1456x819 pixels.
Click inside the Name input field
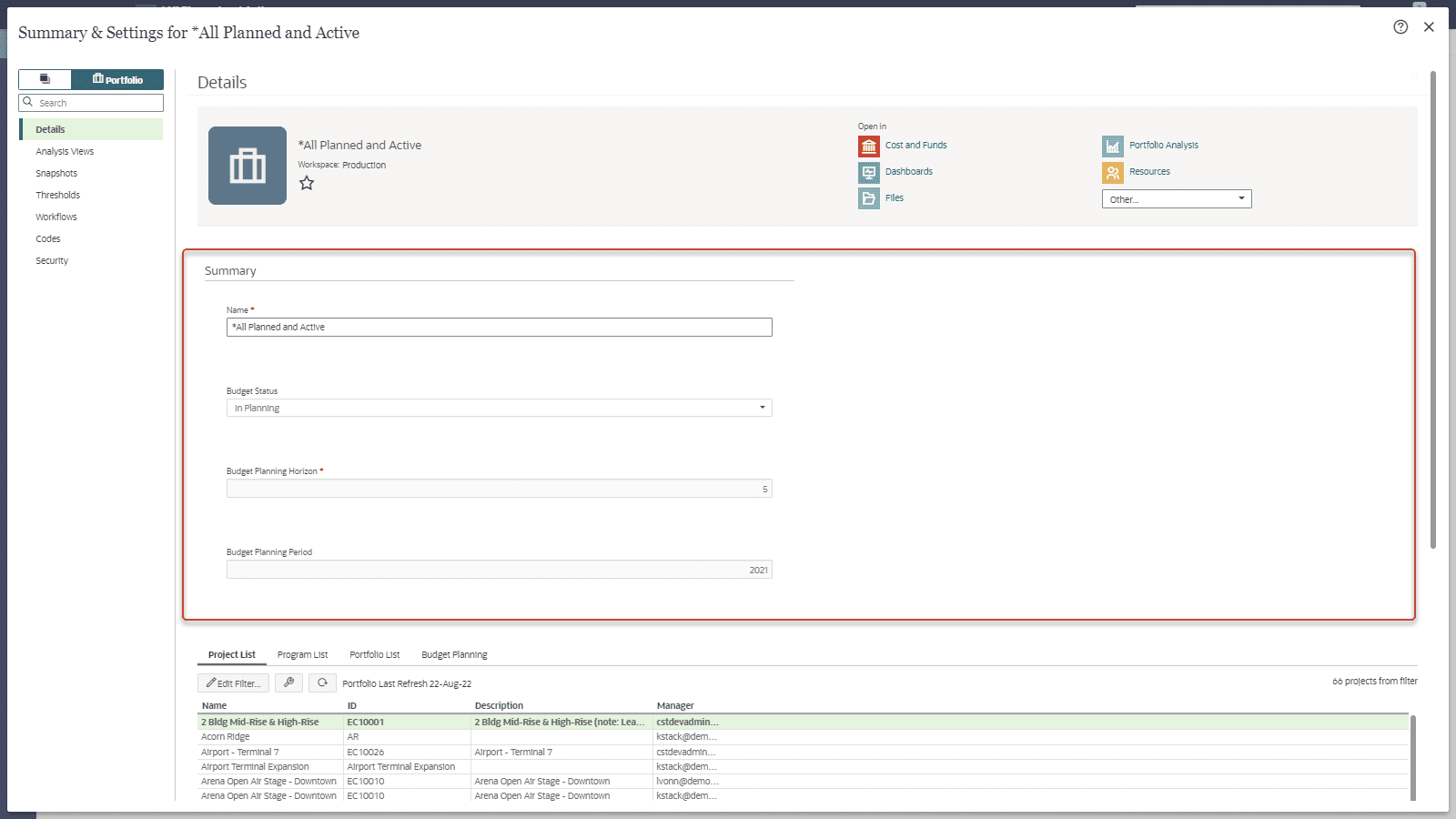(499, 327)
